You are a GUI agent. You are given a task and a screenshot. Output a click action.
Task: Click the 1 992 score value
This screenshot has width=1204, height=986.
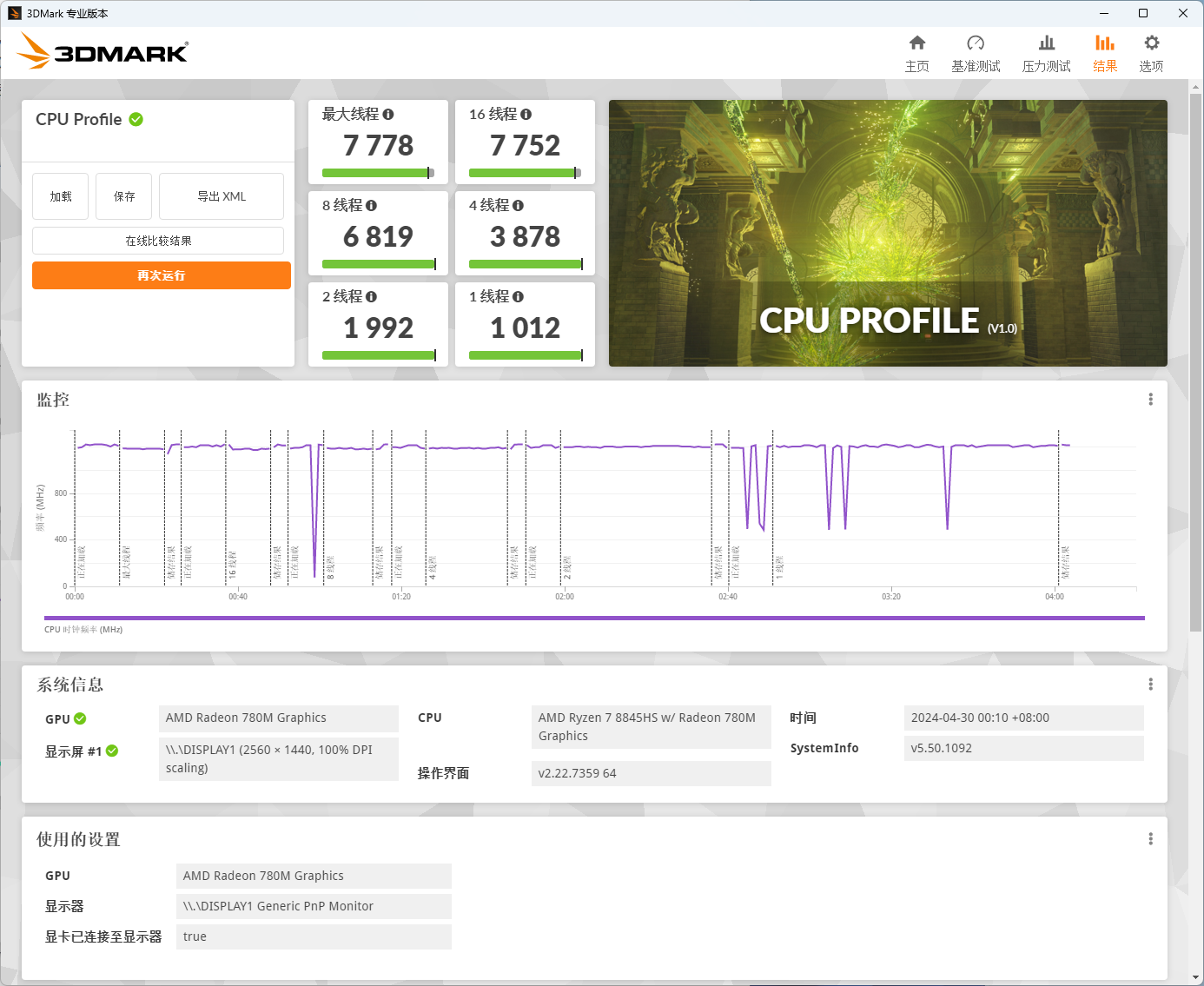click(378, 328)
